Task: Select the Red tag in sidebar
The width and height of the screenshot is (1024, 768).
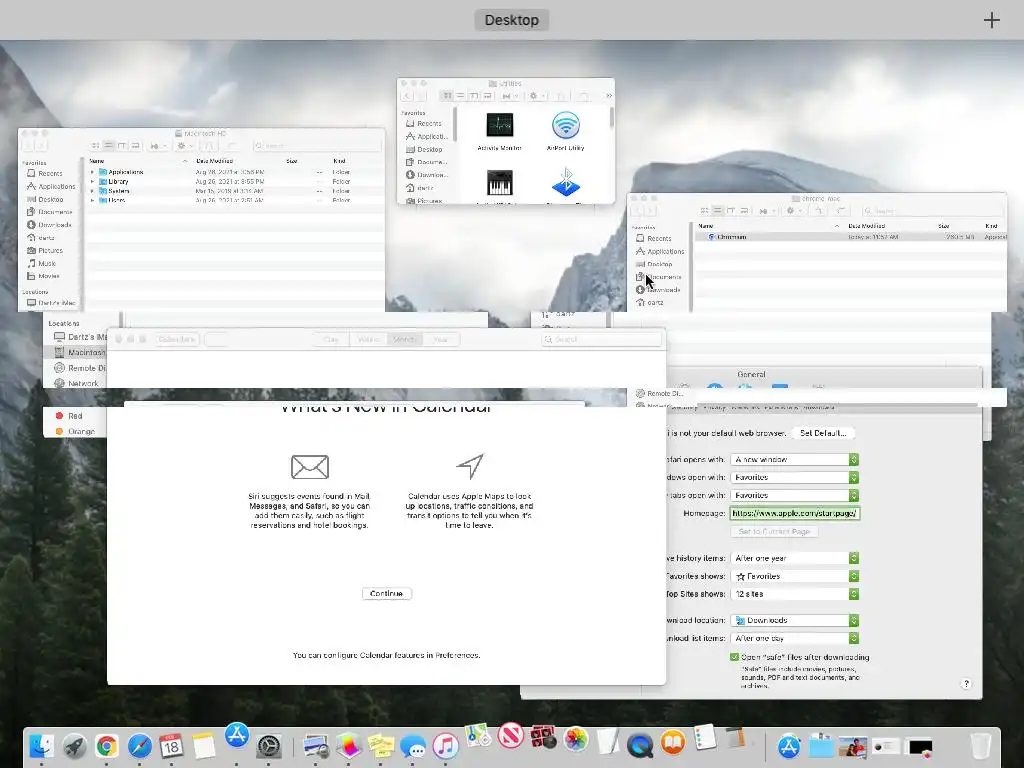Action: coord(69,416)
